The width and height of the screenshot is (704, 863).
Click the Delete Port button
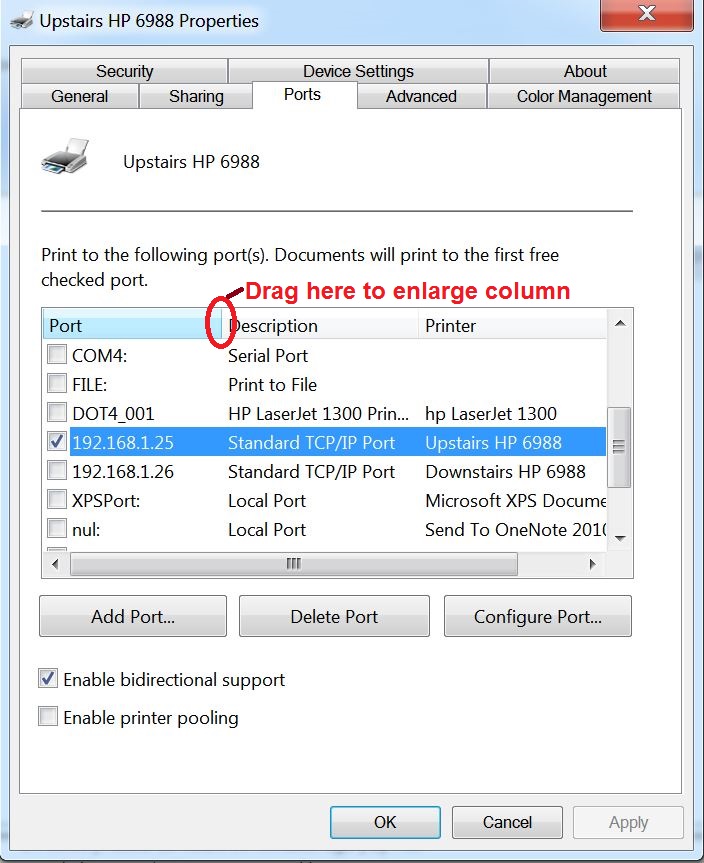tap(334, 616)
